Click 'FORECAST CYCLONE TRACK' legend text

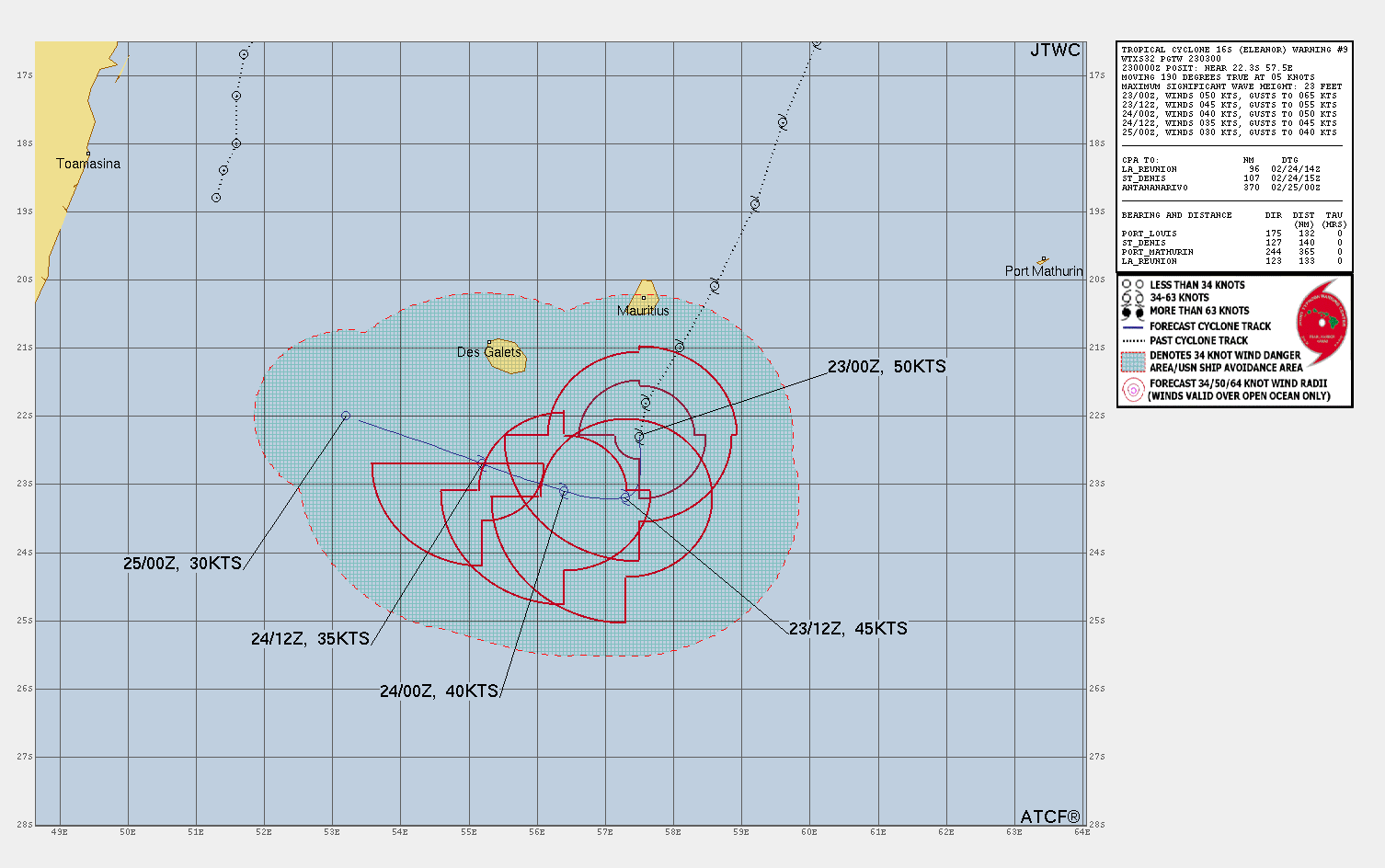coord(1210,326)
